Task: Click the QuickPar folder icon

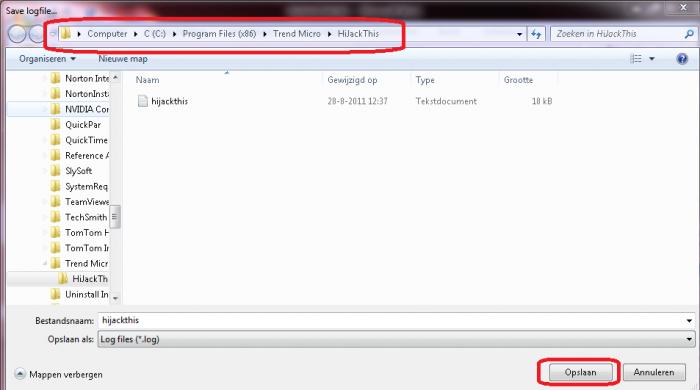Action: [x=55, y=125]
